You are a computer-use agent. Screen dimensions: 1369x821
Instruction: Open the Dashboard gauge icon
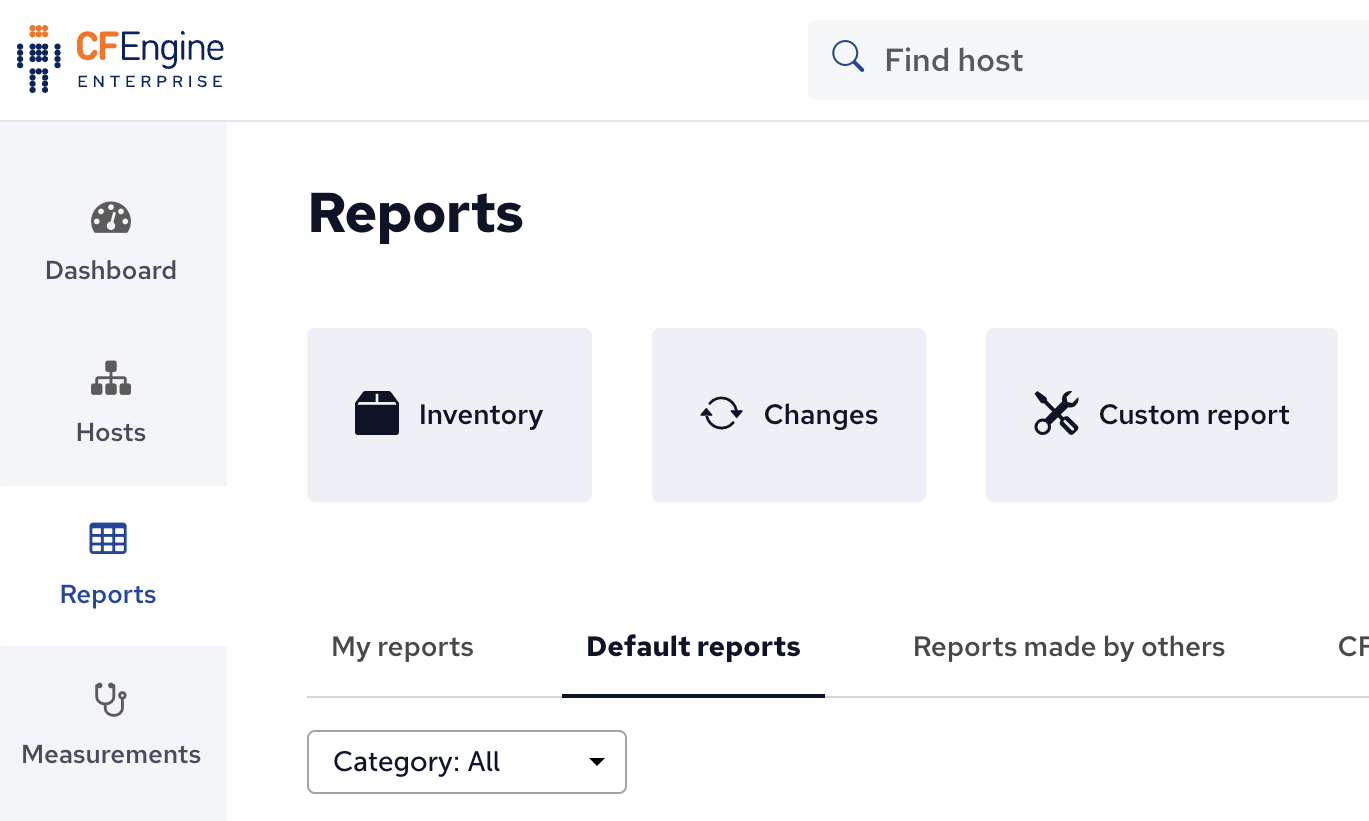tap(111, 218)
